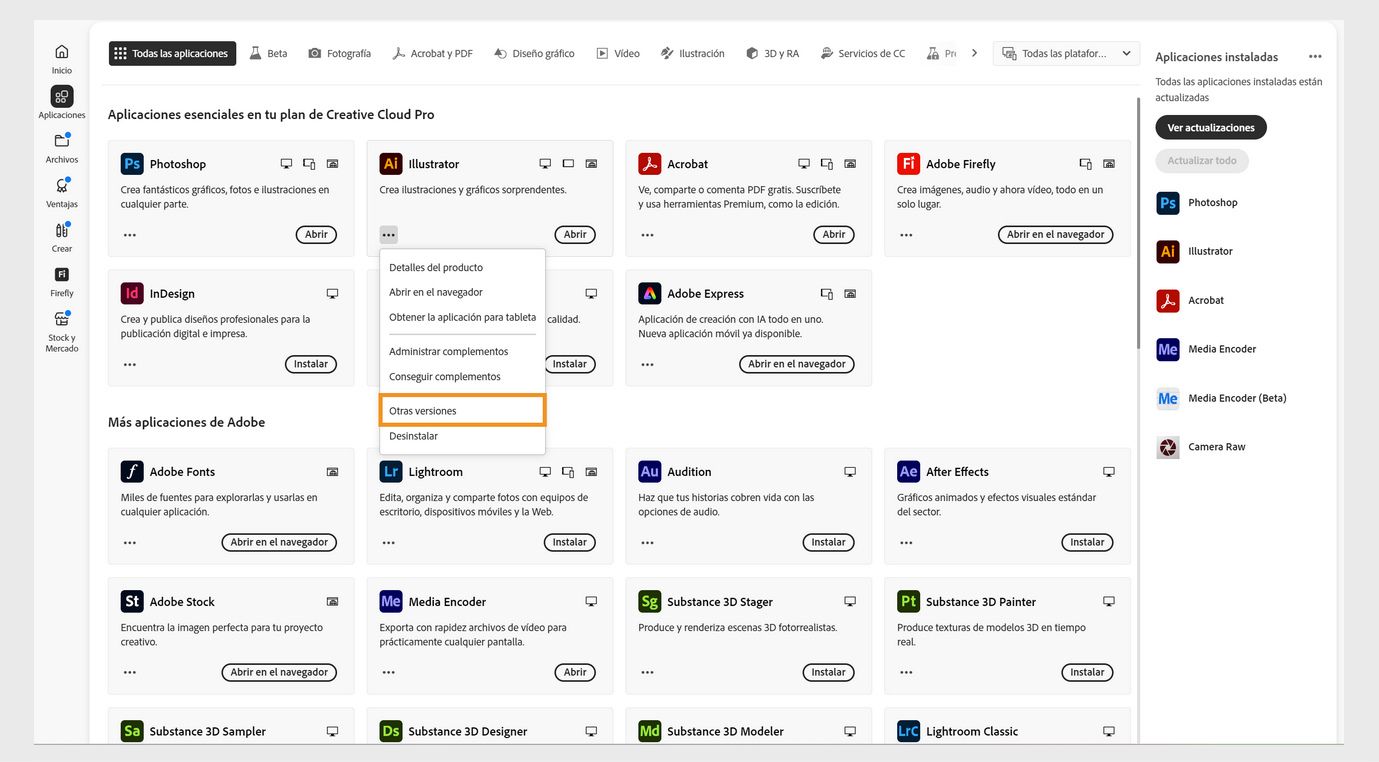Viewport: 1379px width, 762px height.
Task: Switch to the Acrobat y PDF tab
Action: [432, 54]
